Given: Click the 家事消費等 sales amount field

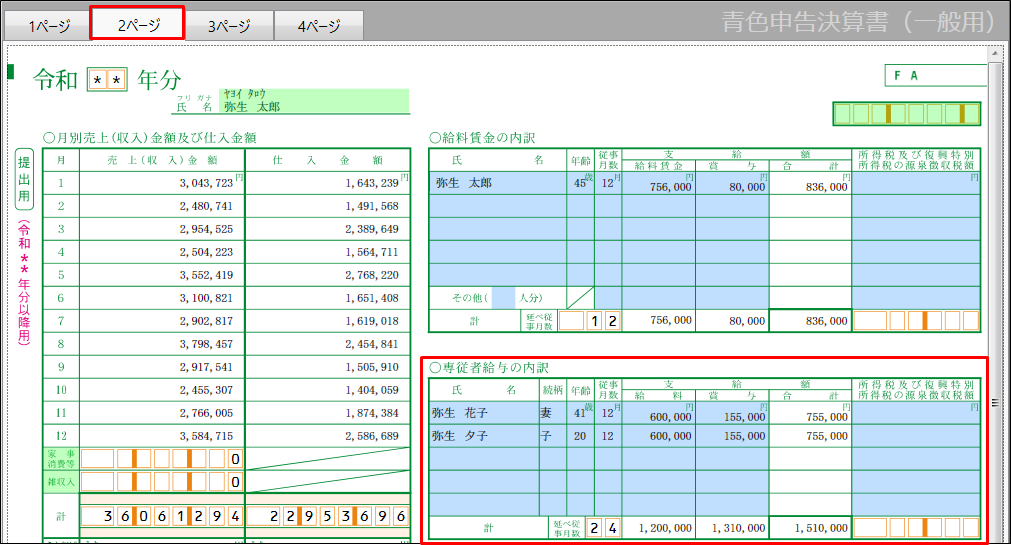Looking at the screenshot, I should (161, 459).
